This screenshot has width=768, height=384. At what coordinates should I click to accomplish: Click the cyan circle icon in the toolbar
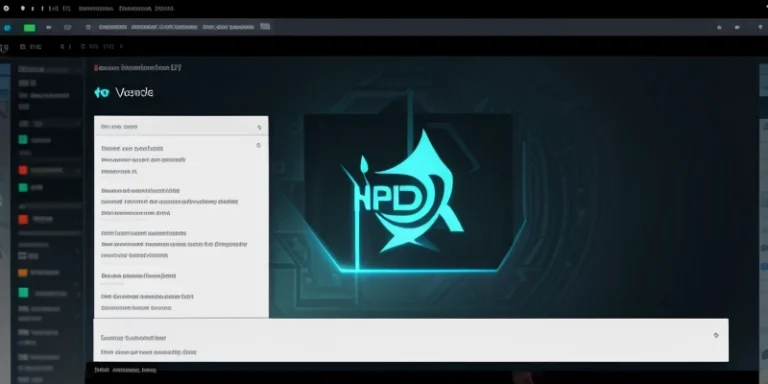7,28
